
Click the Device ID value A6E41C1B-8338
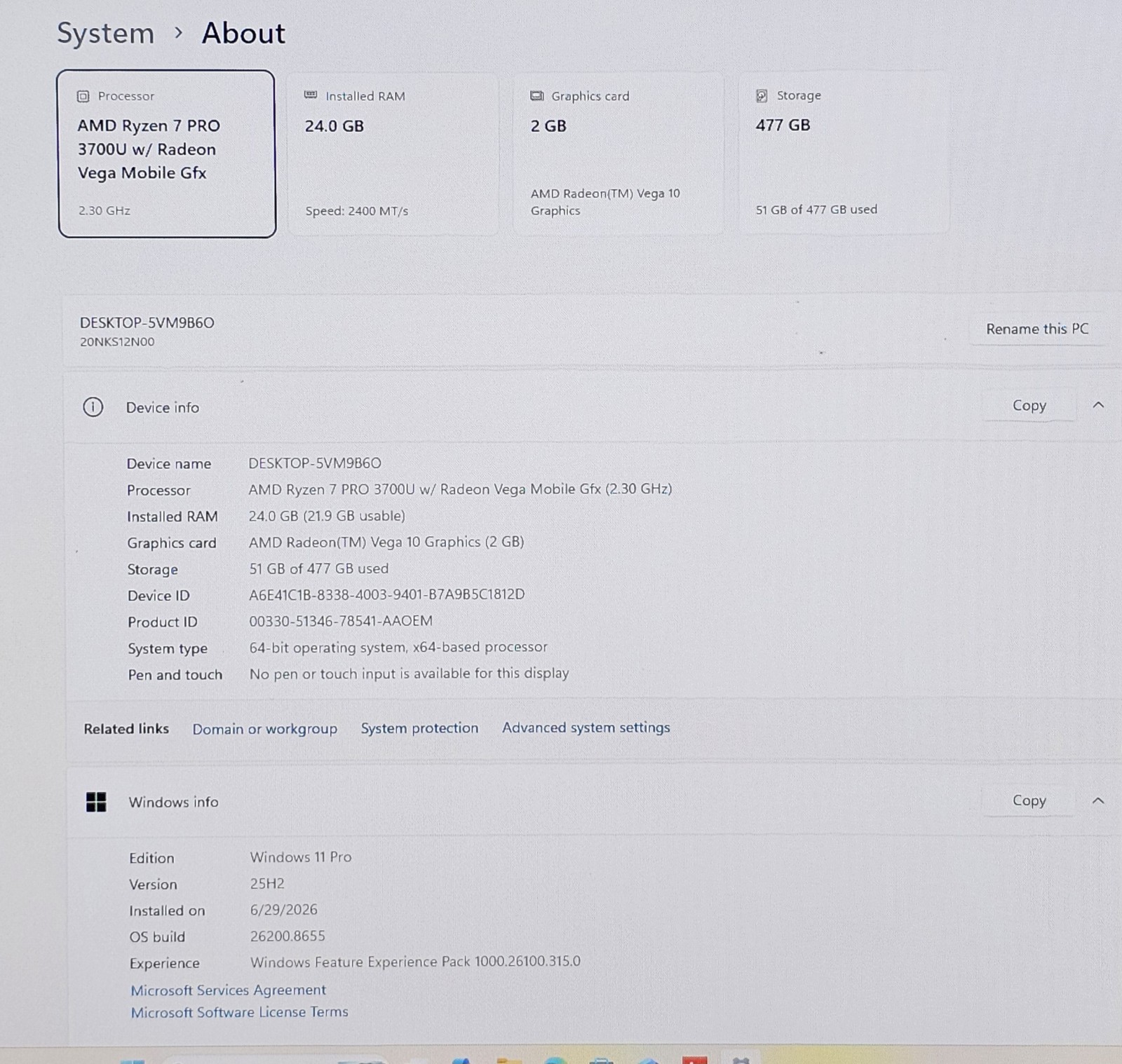pos(387,594)
